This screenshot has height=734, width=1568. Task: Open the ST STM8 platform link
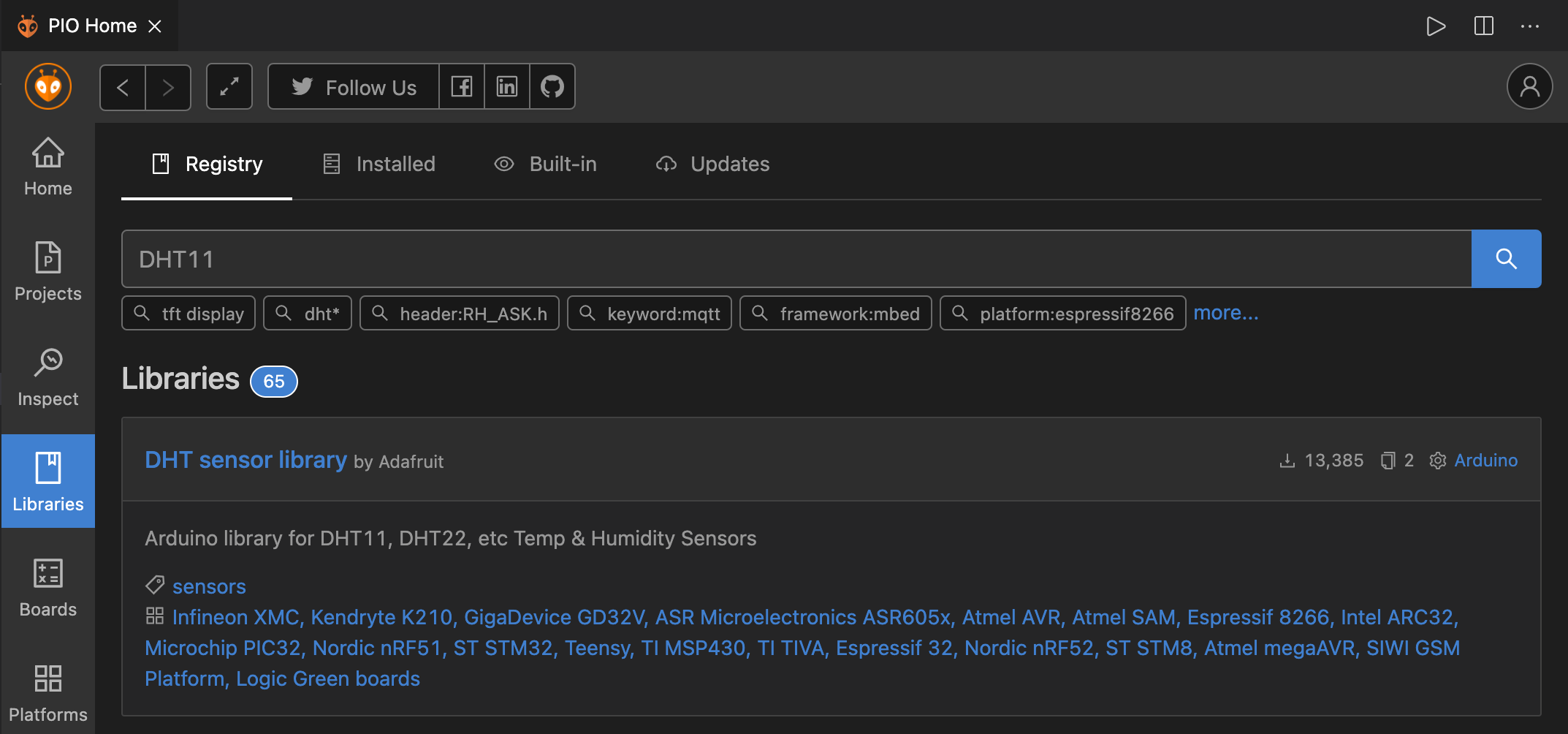coord(1148,648)
